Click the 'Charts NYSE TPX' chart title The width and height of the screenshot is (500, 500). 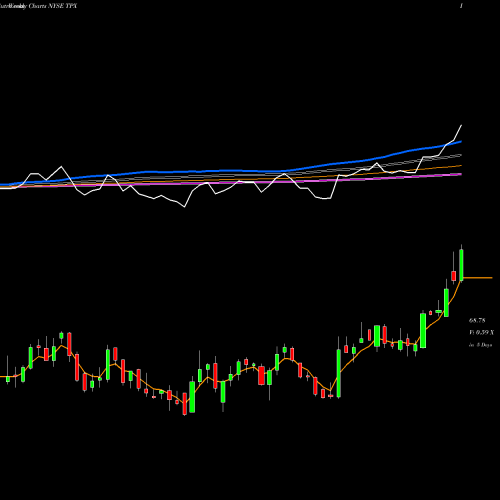click(53, 6)
